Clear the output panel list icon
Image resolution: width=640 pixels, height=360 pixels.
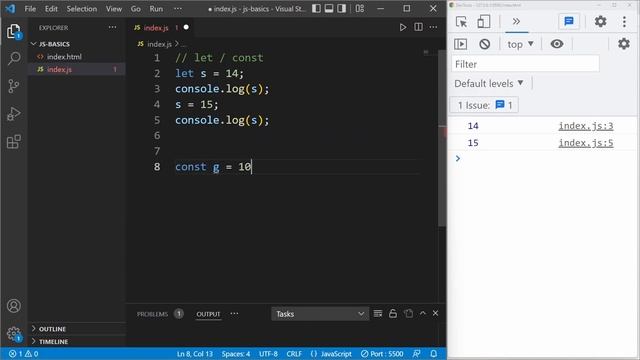[378, 313]
